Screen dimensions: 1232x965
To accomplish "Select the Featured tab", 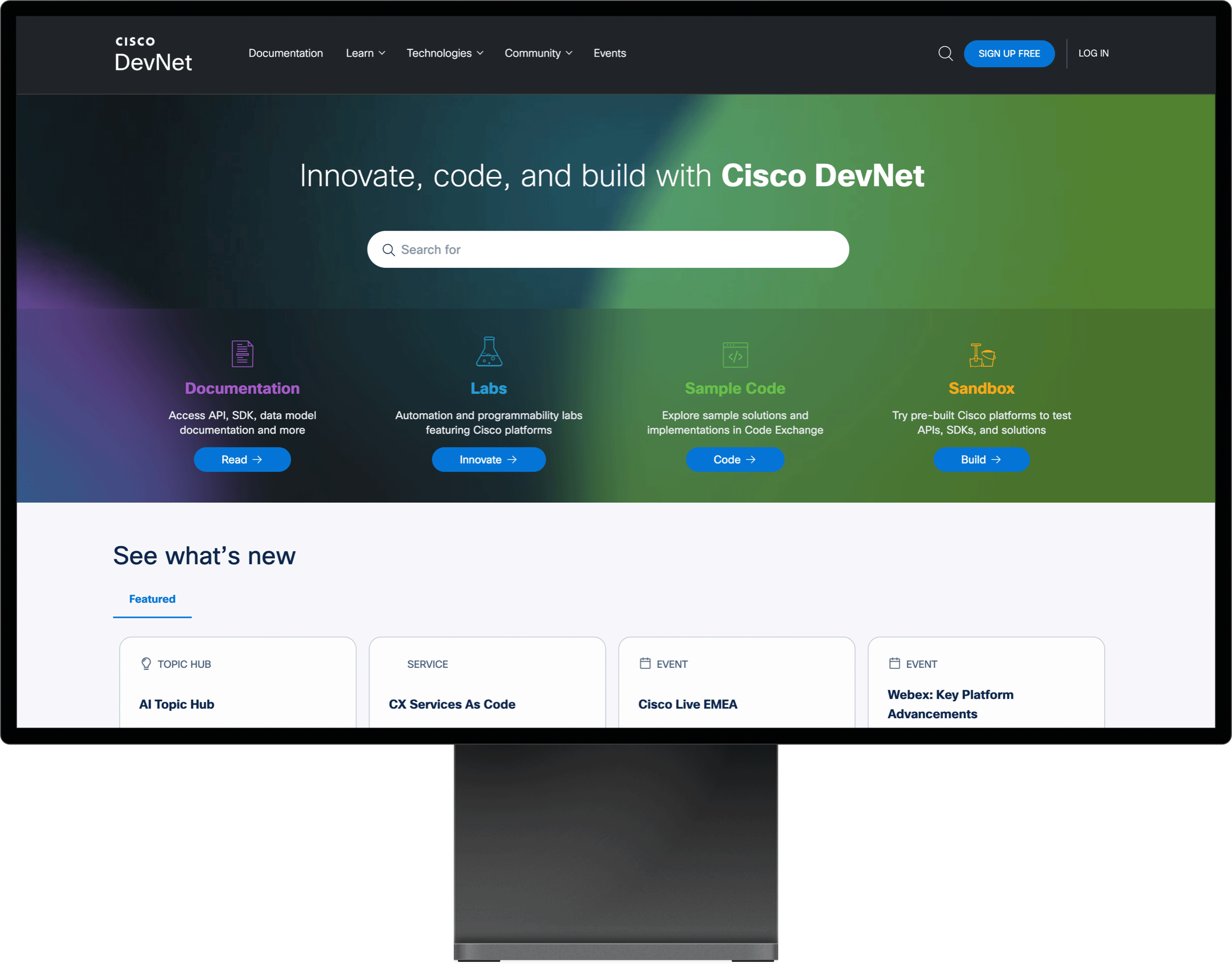I will tap(152, 600).
